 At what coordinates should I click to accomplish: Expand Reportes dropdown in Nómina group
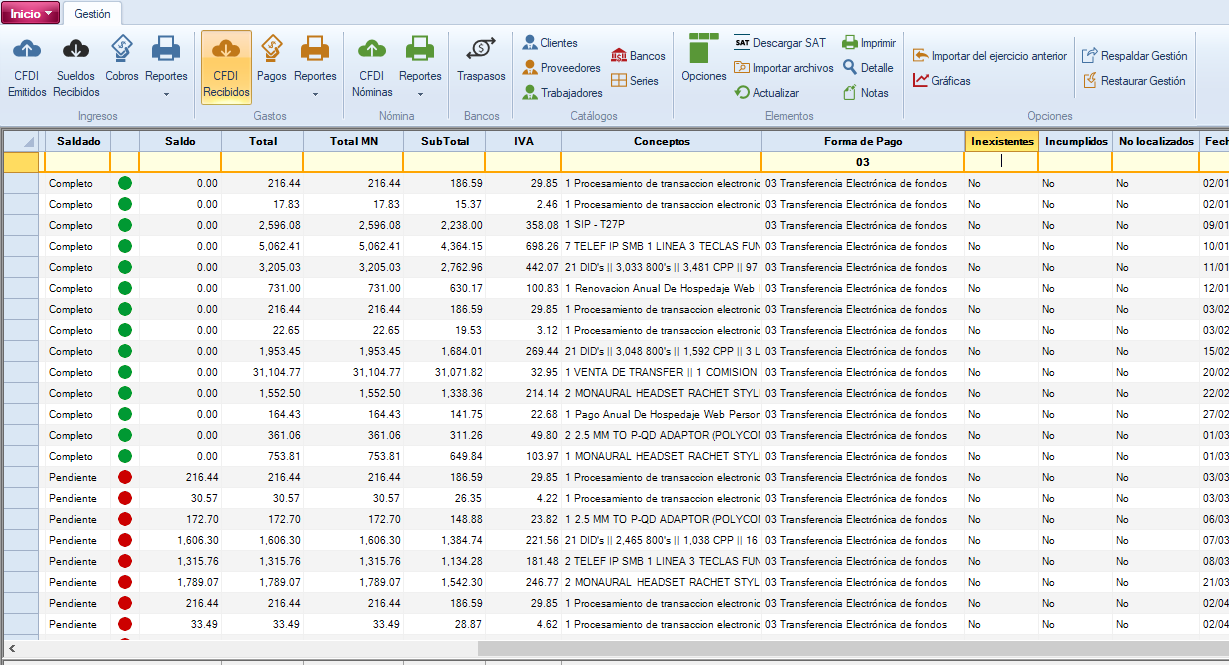click(420, 94)
